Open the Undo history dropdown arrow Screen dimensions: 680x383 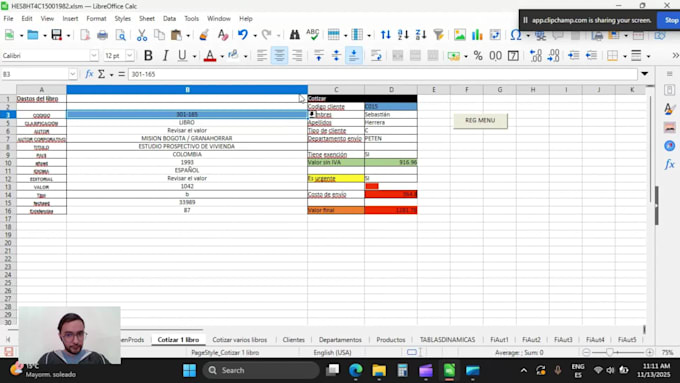[255, 36]
